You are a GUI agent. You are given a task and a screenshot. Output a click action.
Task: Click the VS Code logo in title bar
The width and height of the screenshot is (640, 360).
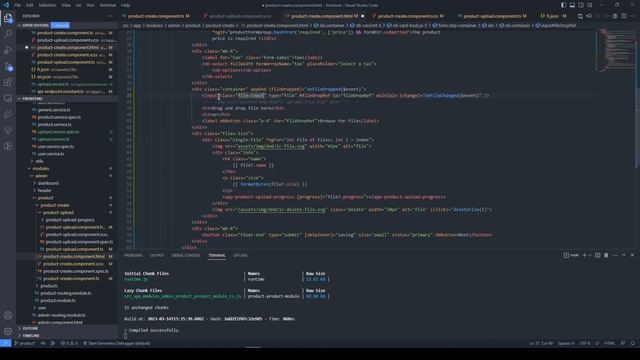(6, 5)
